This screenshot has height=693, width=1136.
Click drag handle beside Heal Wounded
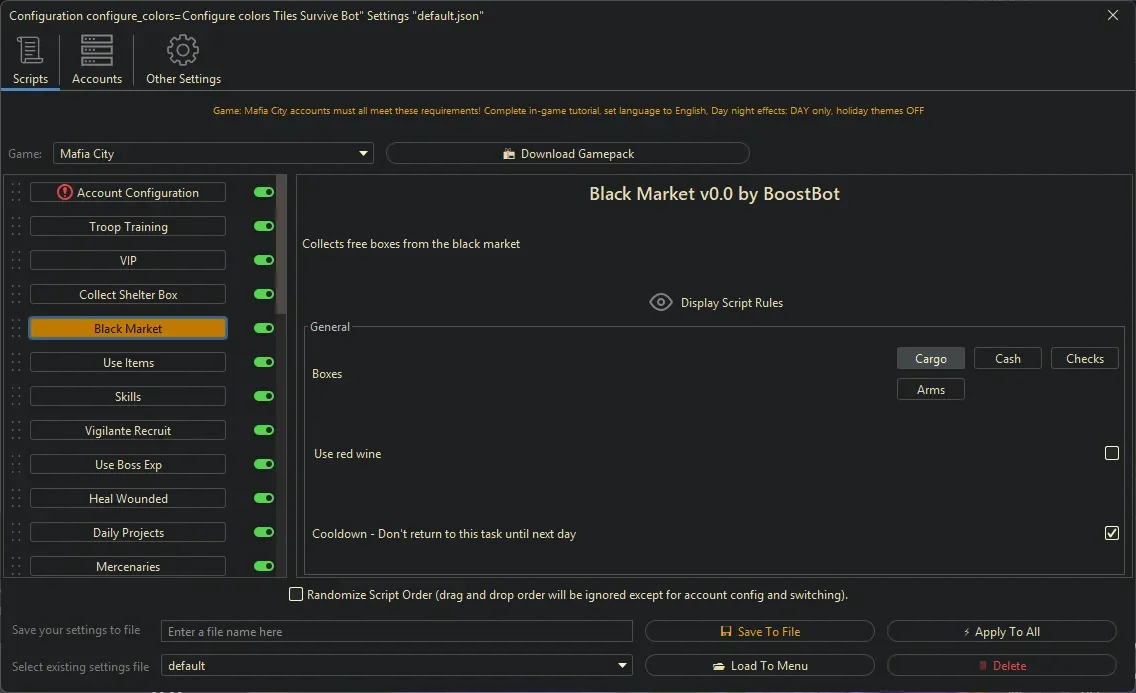click(16, 499)
